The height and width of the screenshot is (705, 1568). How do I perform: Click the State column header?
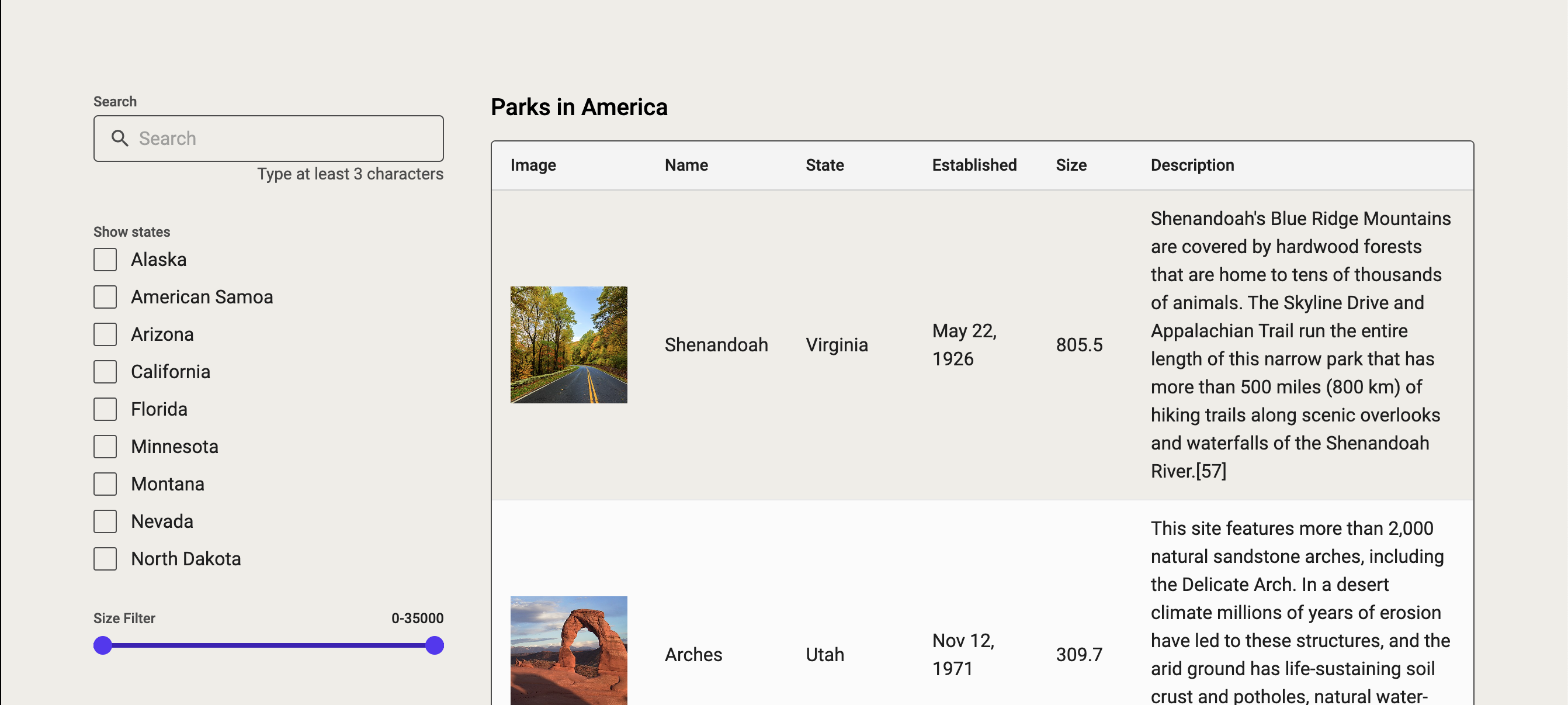825,165
